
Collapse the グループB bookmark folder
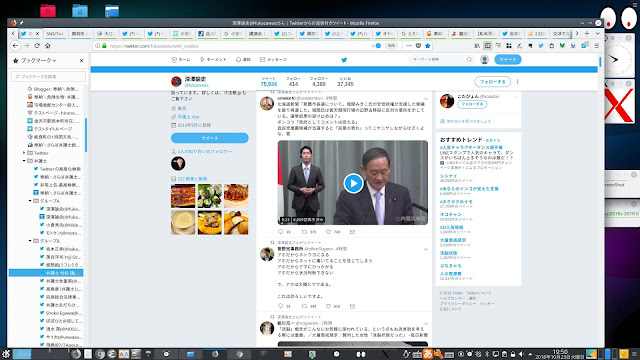click(x=30, y=241)
